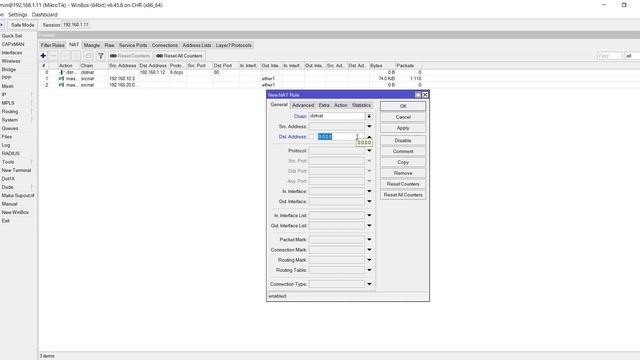Click the Chain input field

click(x=337, y=116)
